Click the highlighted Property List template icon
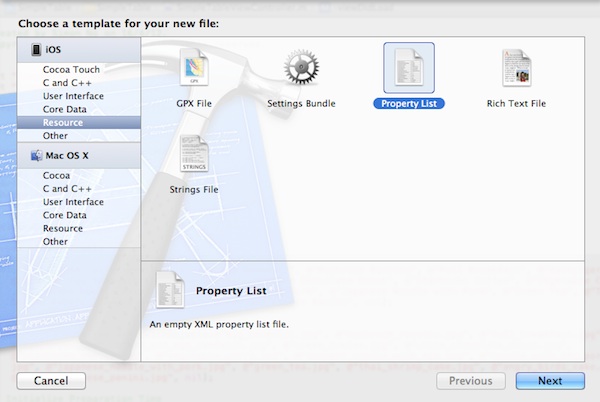 pos(408,69)
